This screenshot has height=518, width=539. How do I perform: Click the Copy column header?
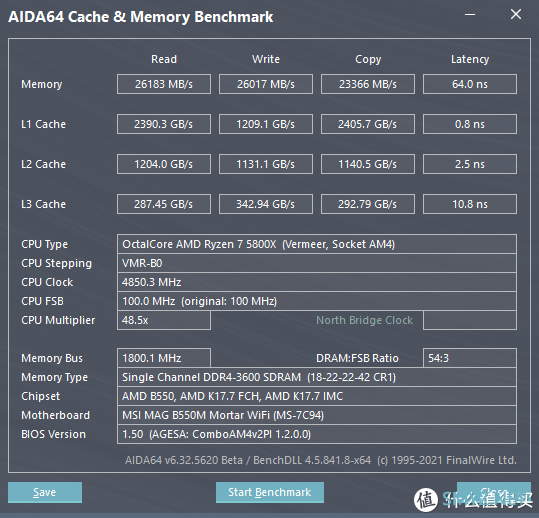click(368, 59)
